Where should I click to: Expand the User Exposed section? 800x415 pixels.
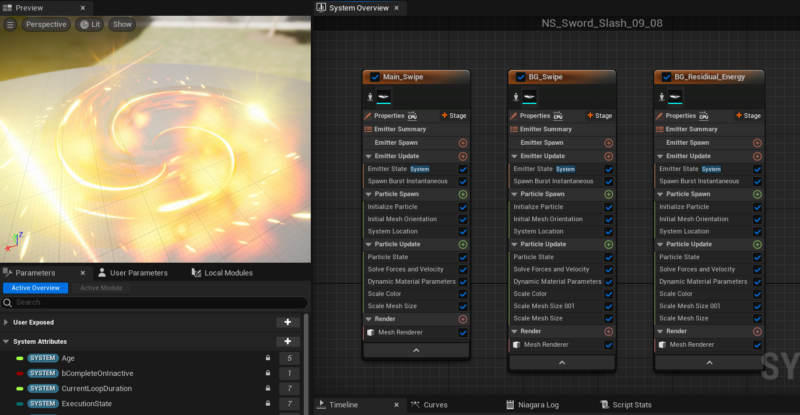[x=7, y=322]
